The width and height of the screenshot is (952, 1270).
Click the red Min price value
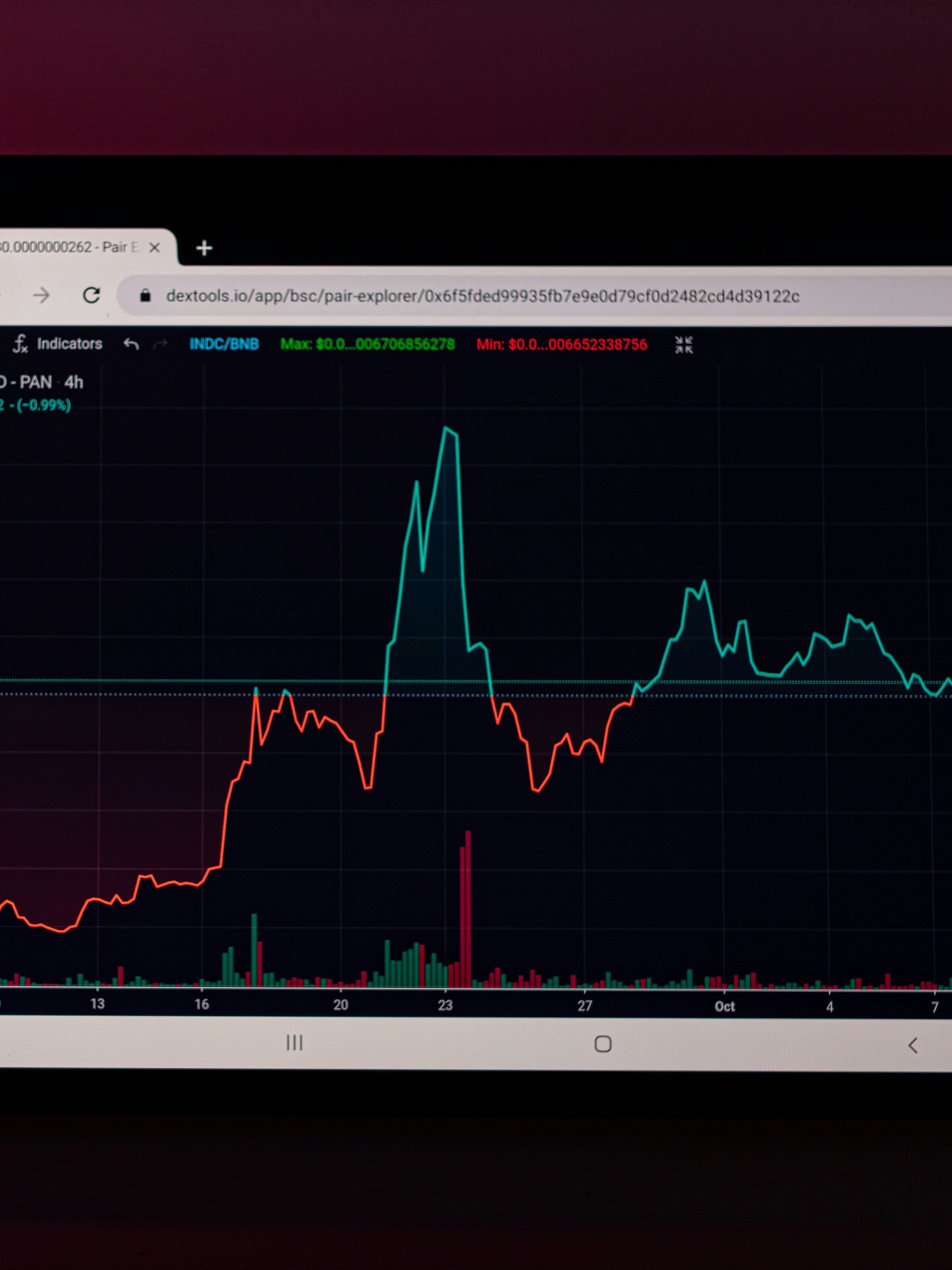click(x=562, y=344)
